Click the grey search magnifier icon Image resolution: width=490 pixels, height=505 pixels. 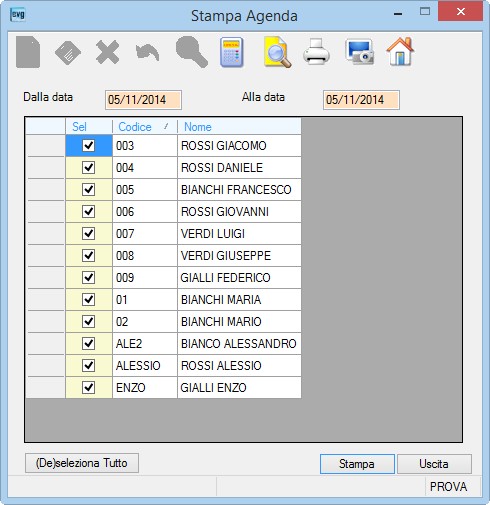(x=192, y=52)
